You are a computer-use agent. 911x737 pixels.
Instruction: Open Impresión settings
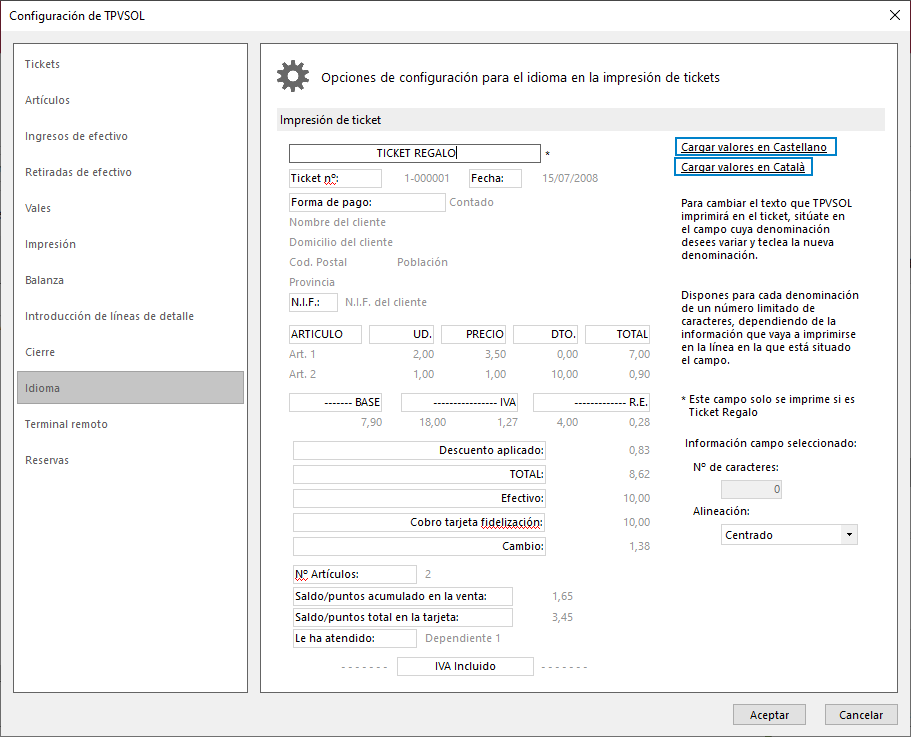click(130, 244)
